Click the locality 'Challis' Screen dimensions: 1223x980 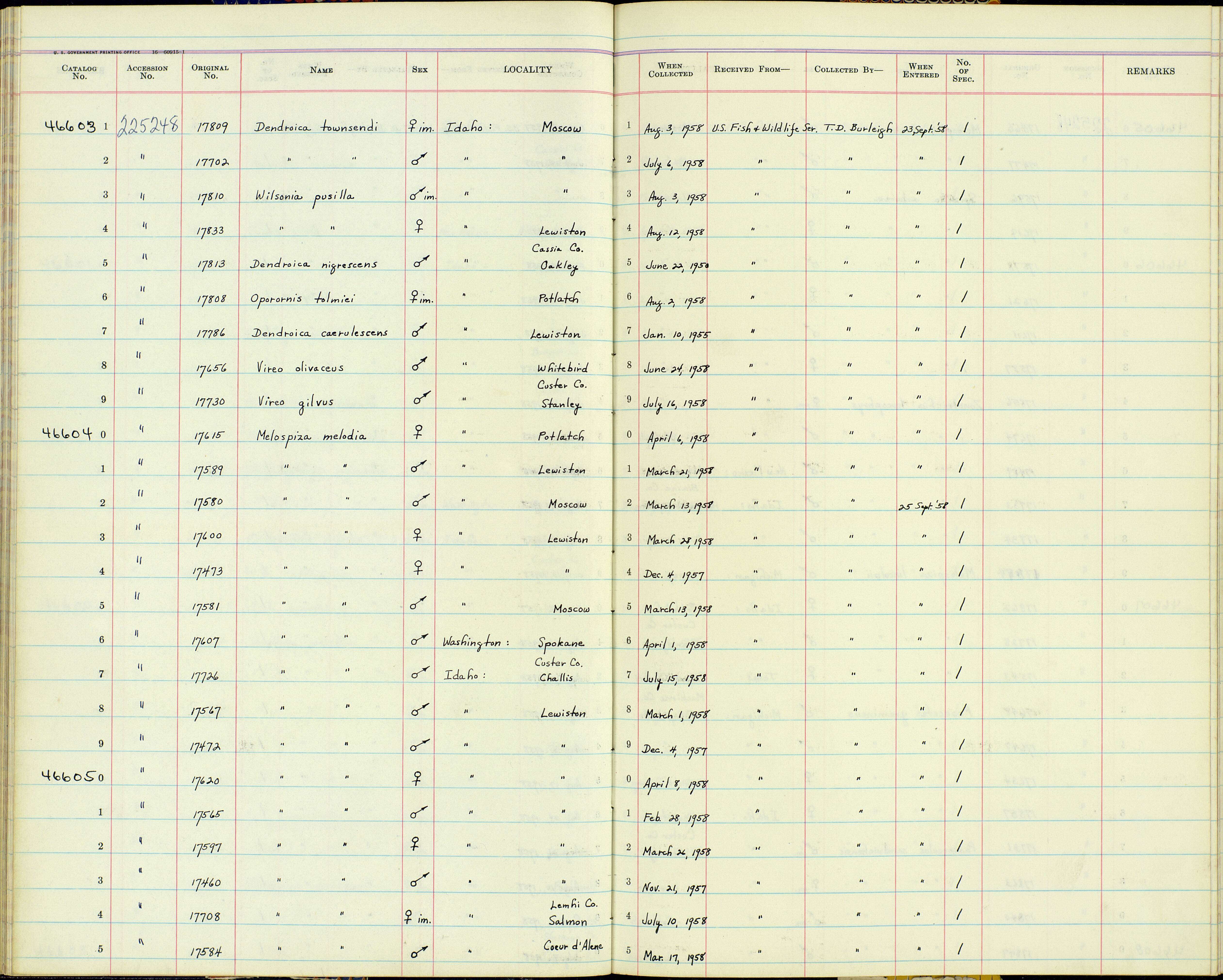pos(557,678)
